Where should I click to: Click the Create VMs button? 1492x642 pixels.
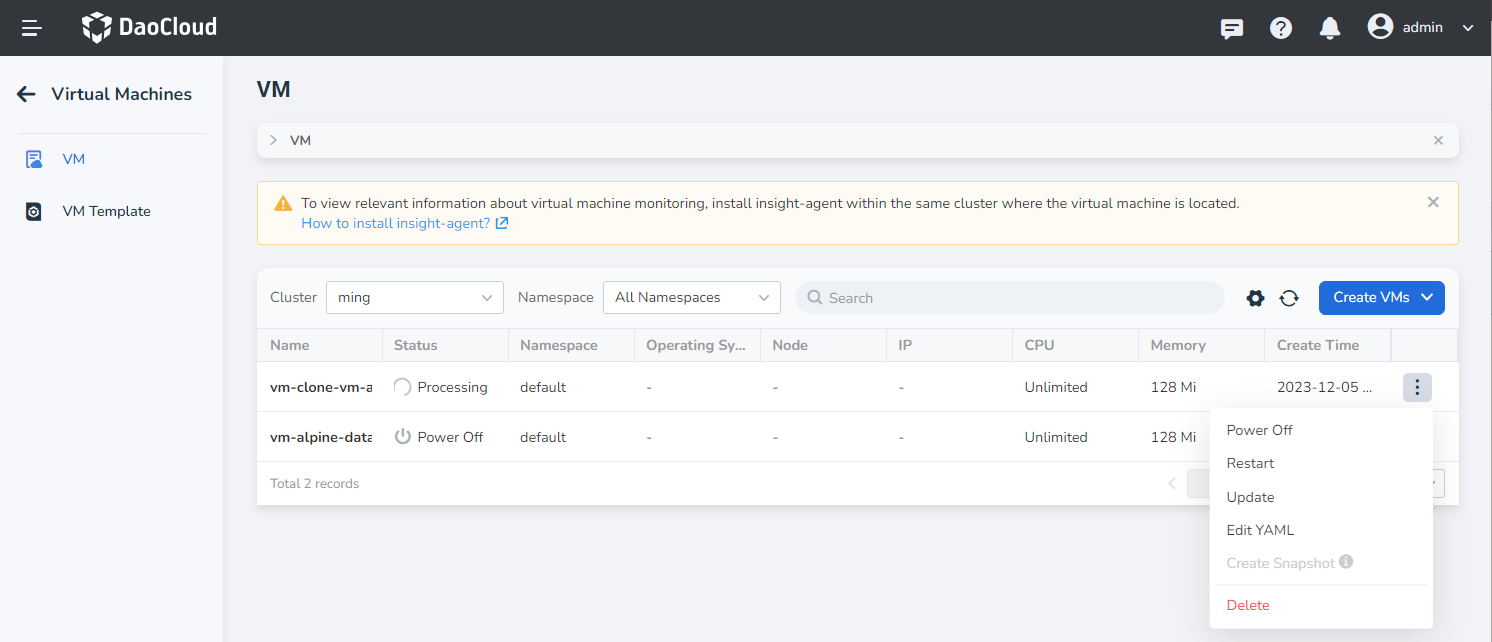point(1381,297)
